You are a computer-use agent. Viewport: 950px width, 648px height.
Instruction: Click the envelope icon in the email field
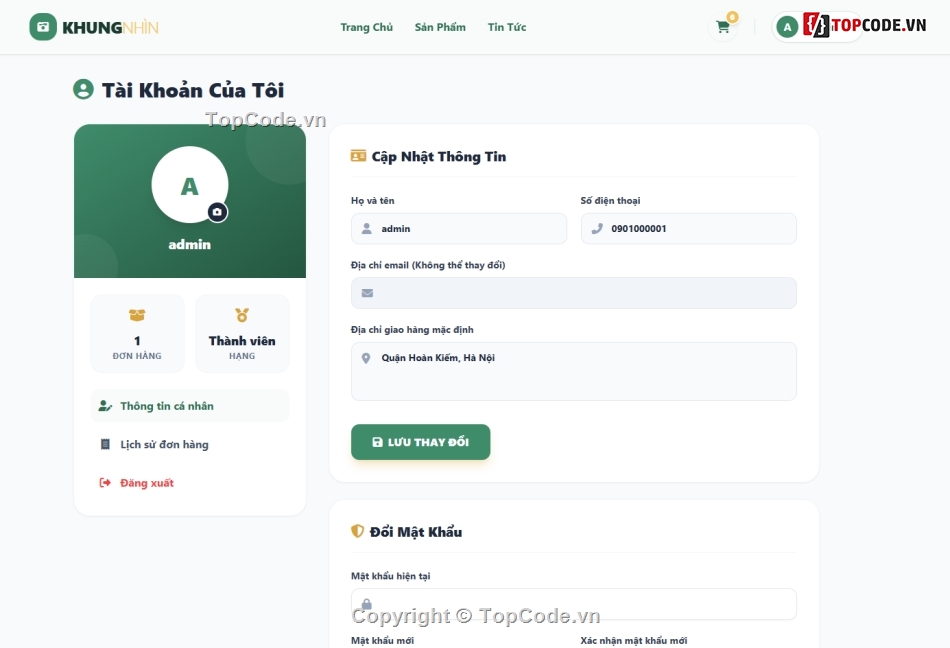[x=367, y=293]
